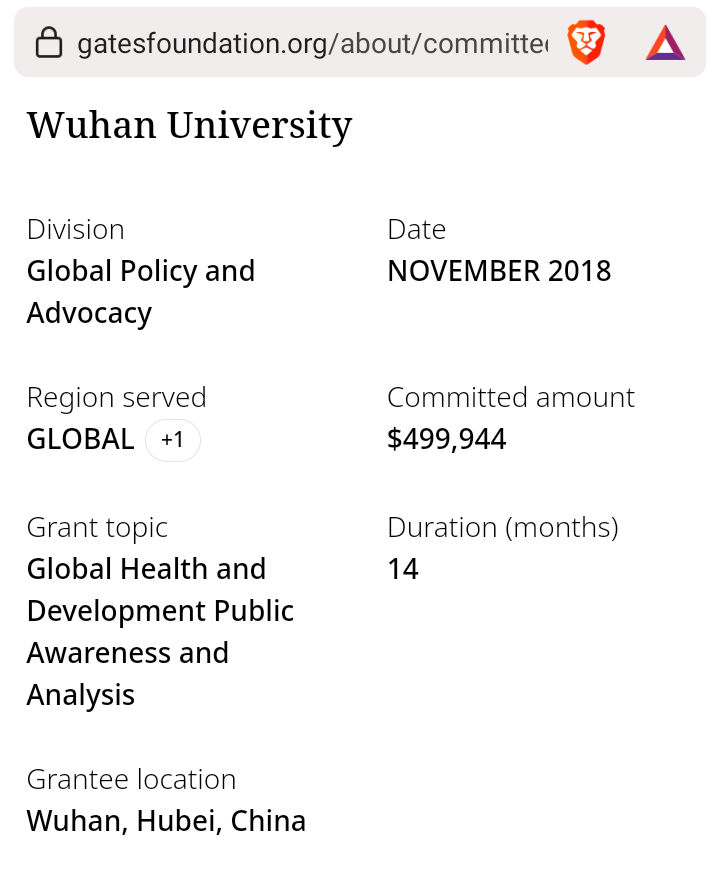
Task: Select the Wuhan, Hubei, China location text
Action: (166, 821)
